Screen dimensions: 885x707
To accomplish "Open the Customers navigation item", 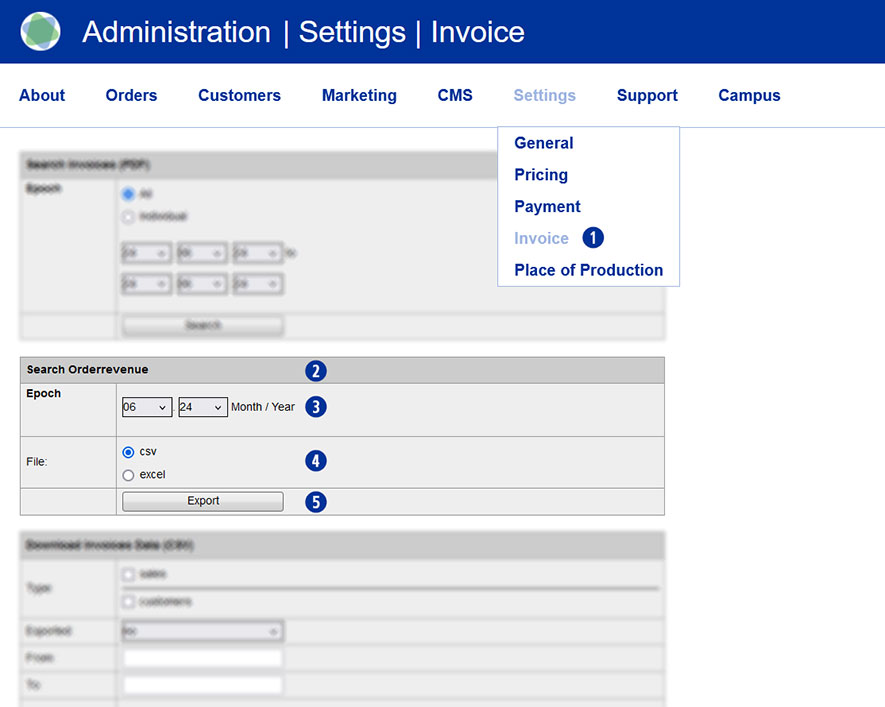I will [239, 96].
